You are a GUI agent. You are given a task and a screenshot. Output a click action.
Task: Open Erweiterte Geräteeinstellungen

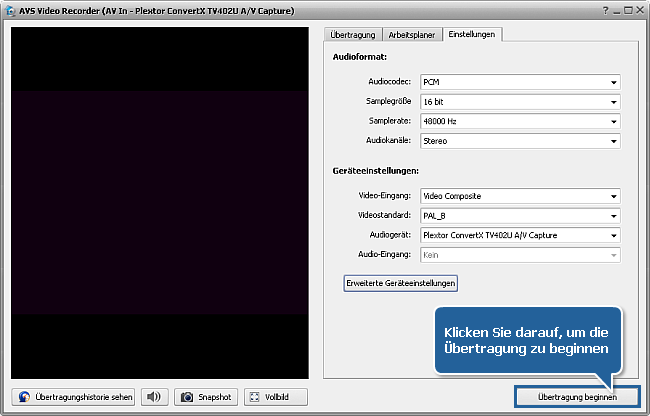click(x=400, y=283)
